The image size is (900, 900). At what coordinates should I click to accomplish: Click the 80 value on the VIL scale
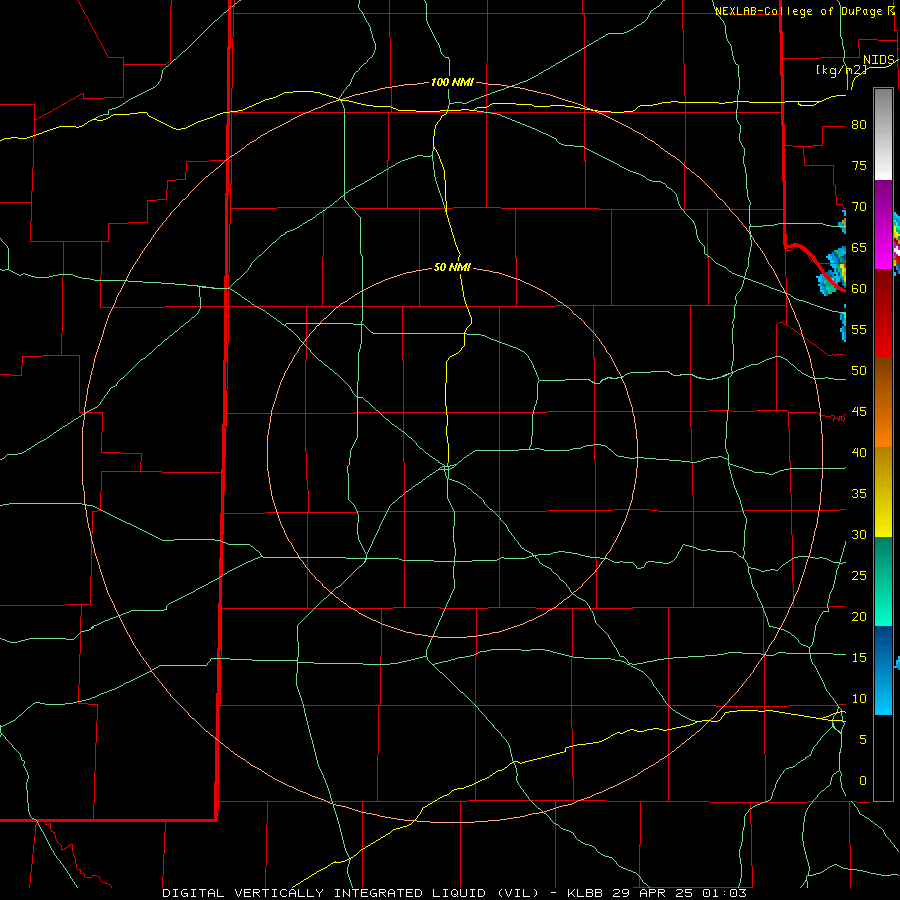tap(859, 125)
